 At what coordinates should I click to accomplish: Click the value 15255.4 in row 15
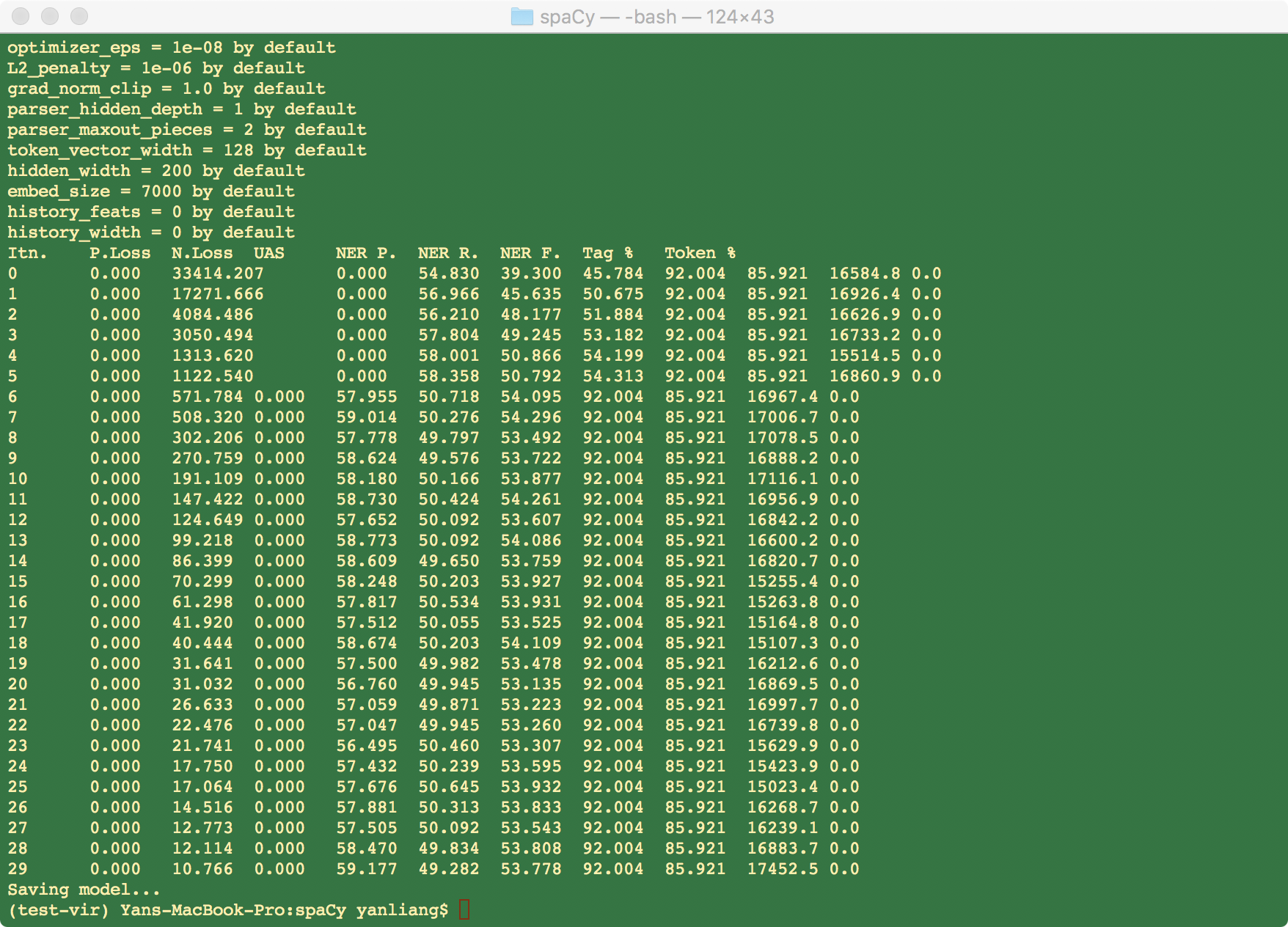point(783,582)
